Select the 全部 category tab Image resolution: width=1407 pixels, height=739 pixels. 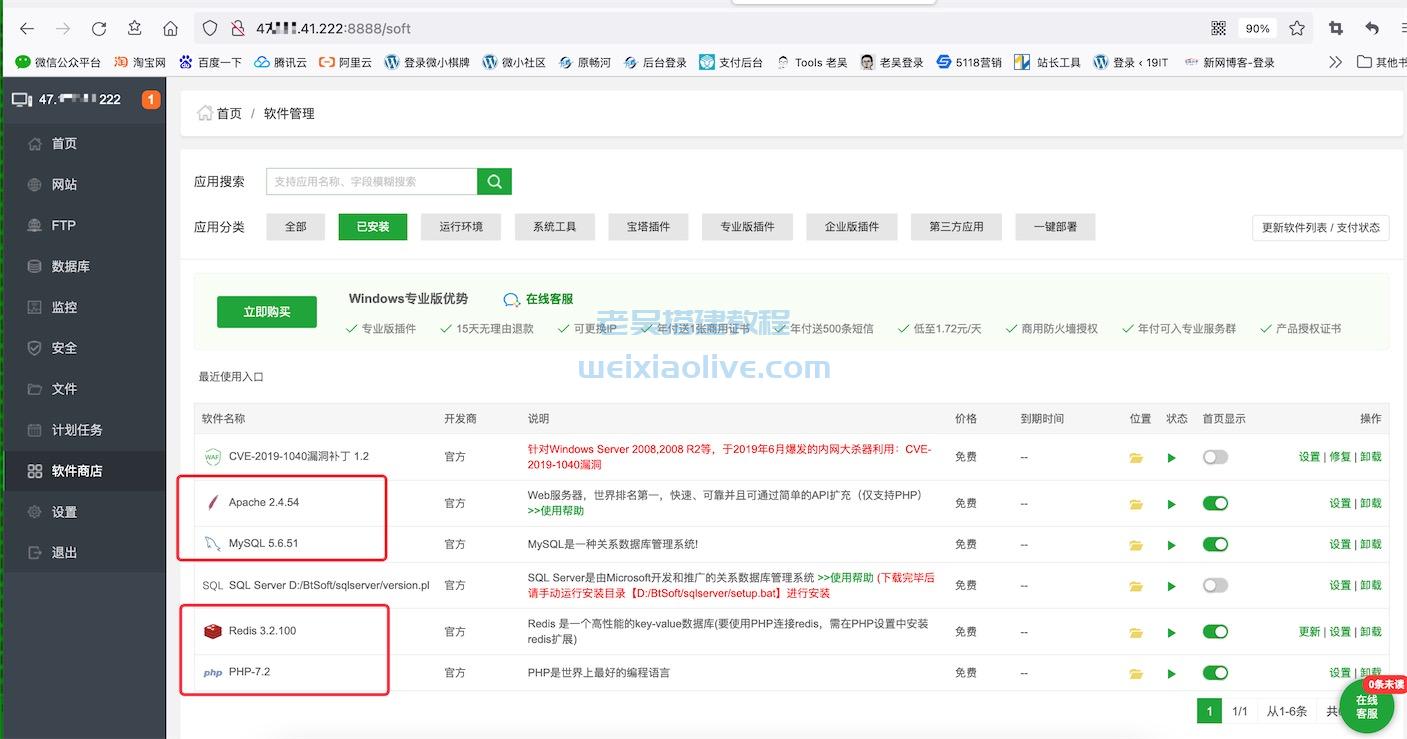click(296, 227)
